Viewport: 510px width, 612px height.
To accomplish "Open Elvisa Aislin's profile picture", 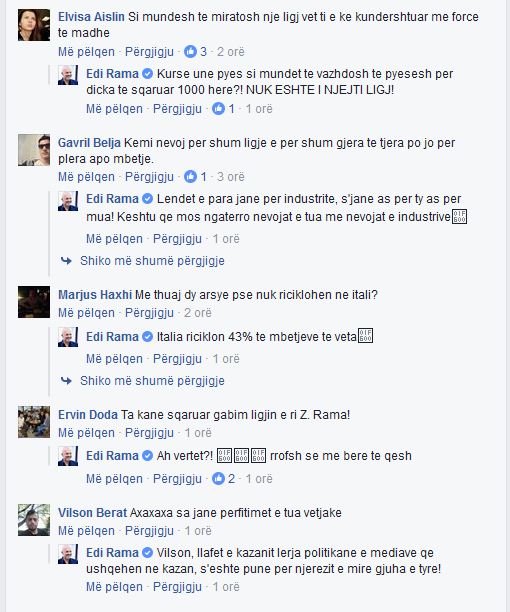I will [x=34, y=25].
